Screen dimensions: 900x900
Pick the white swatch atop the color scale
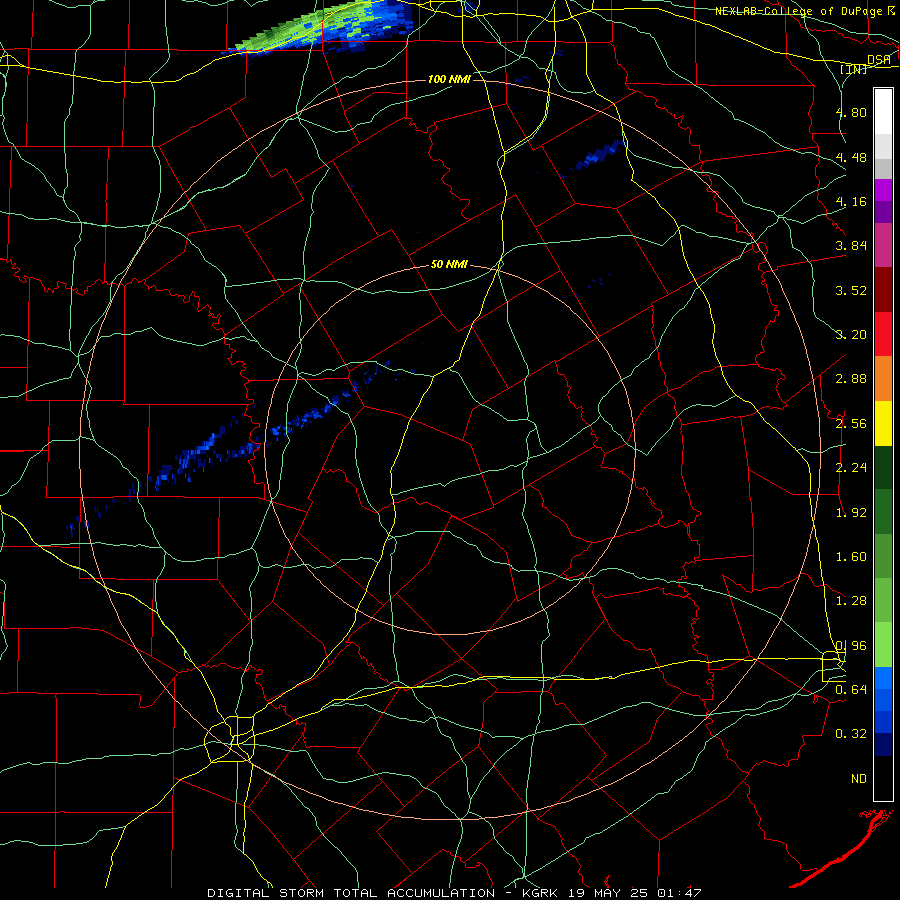[883, 112]
